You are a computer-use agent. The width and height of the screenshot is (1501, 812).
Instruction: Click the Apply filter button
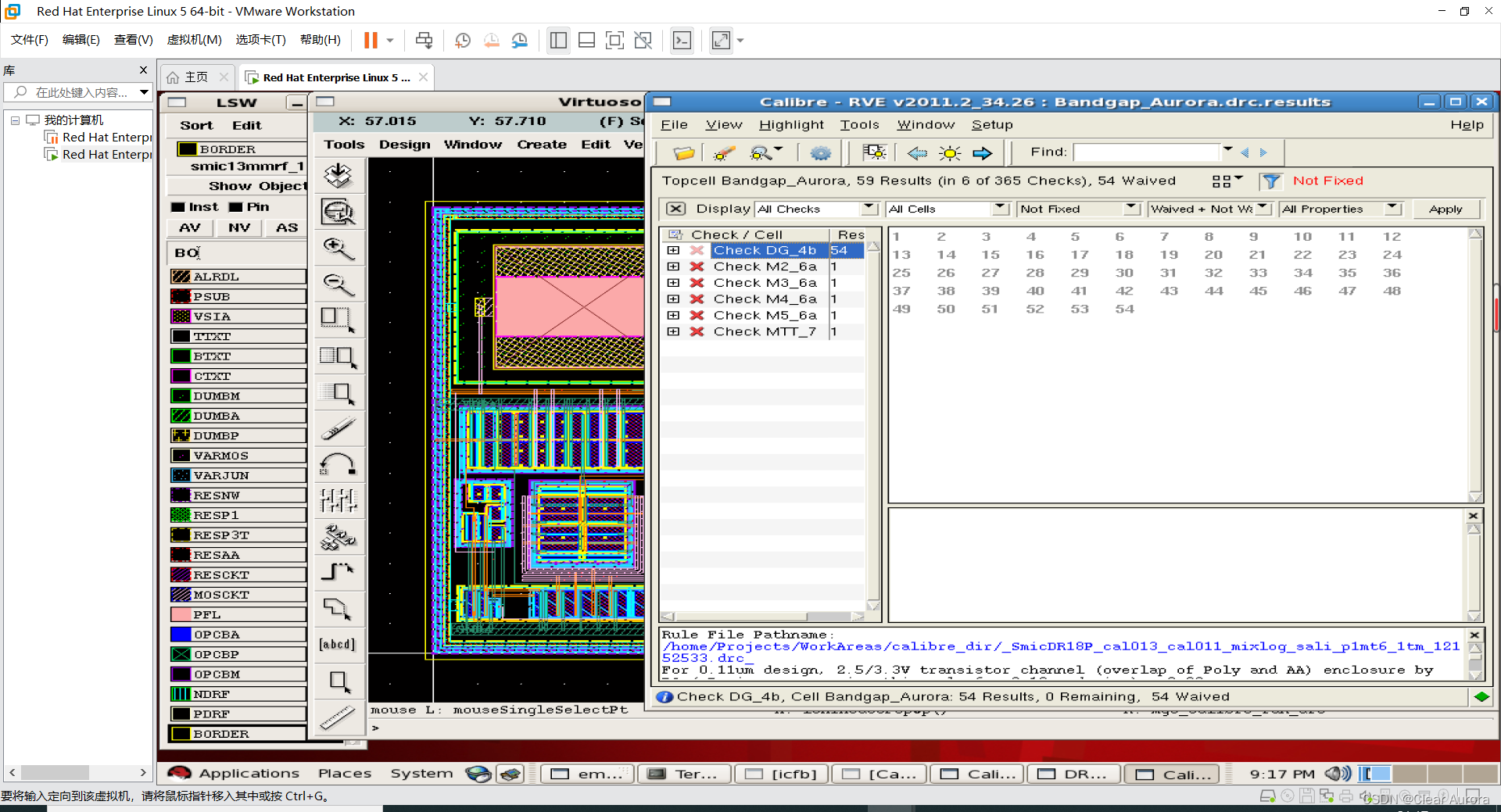click(1445, 209)
